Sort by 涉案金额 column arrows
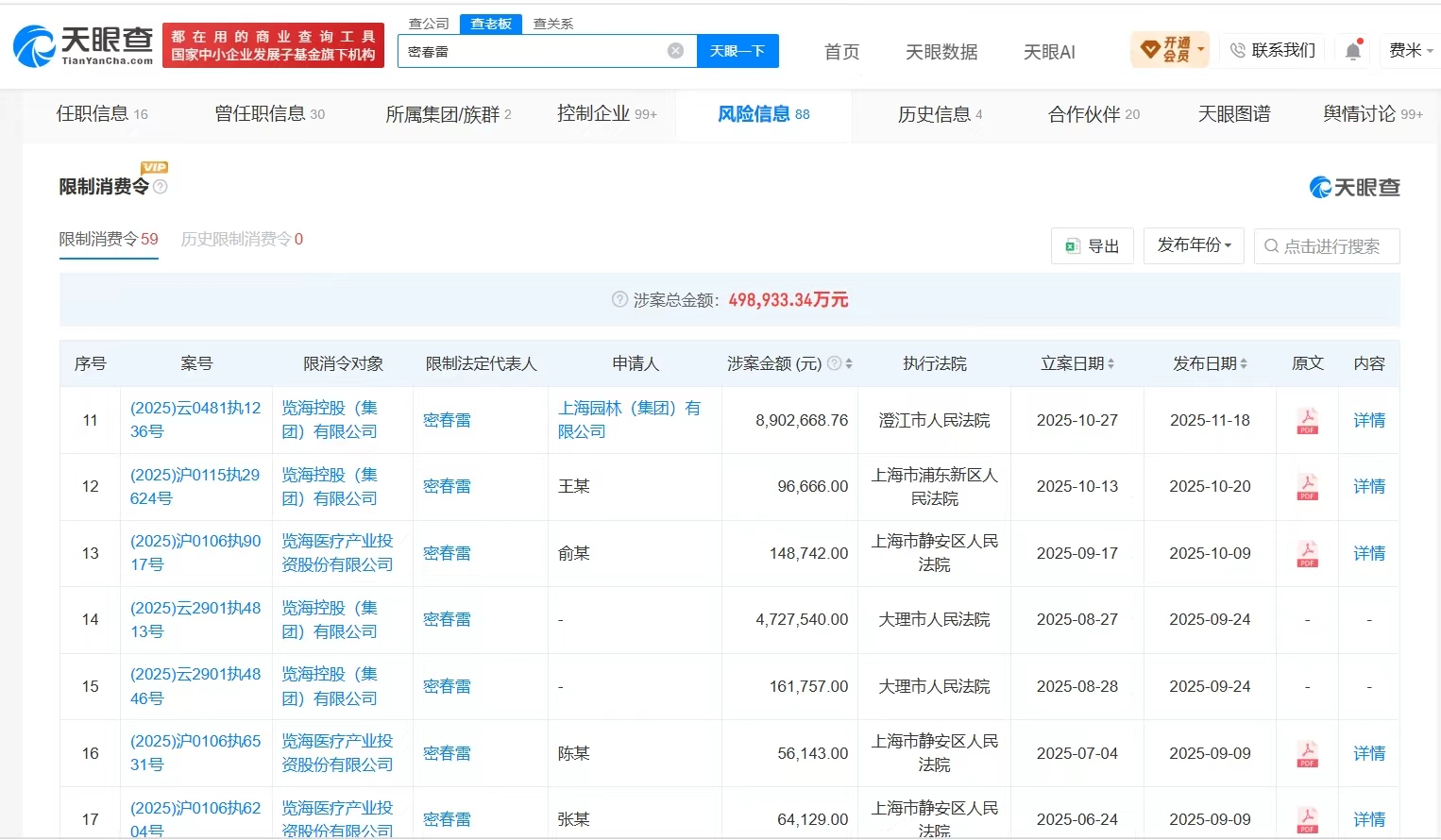 coord(849,363)
